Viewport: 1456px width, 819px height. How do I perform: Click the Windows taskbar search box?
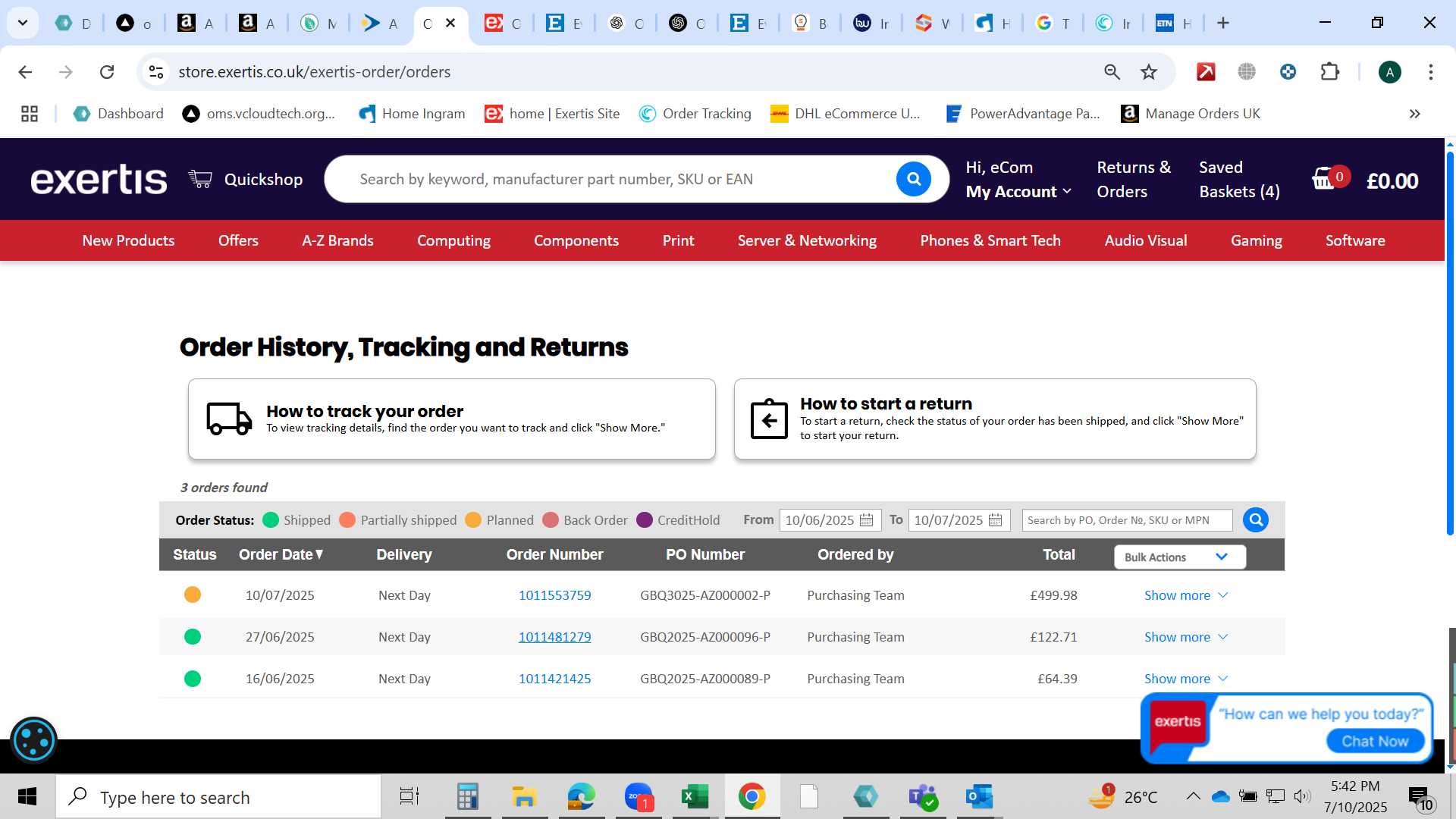click(218, 797)
